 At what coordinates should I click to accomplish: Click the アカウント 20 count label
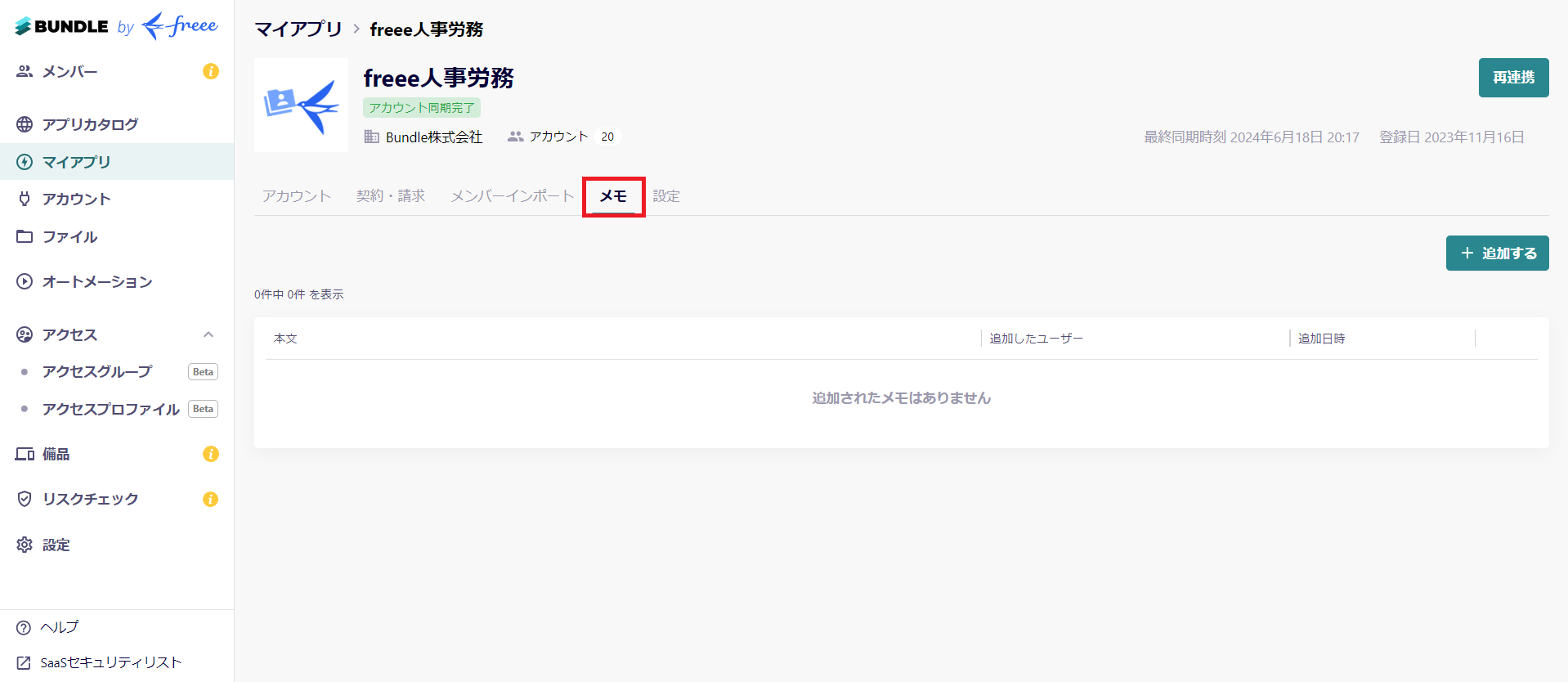pyautogui.click(x=563, y=137)
